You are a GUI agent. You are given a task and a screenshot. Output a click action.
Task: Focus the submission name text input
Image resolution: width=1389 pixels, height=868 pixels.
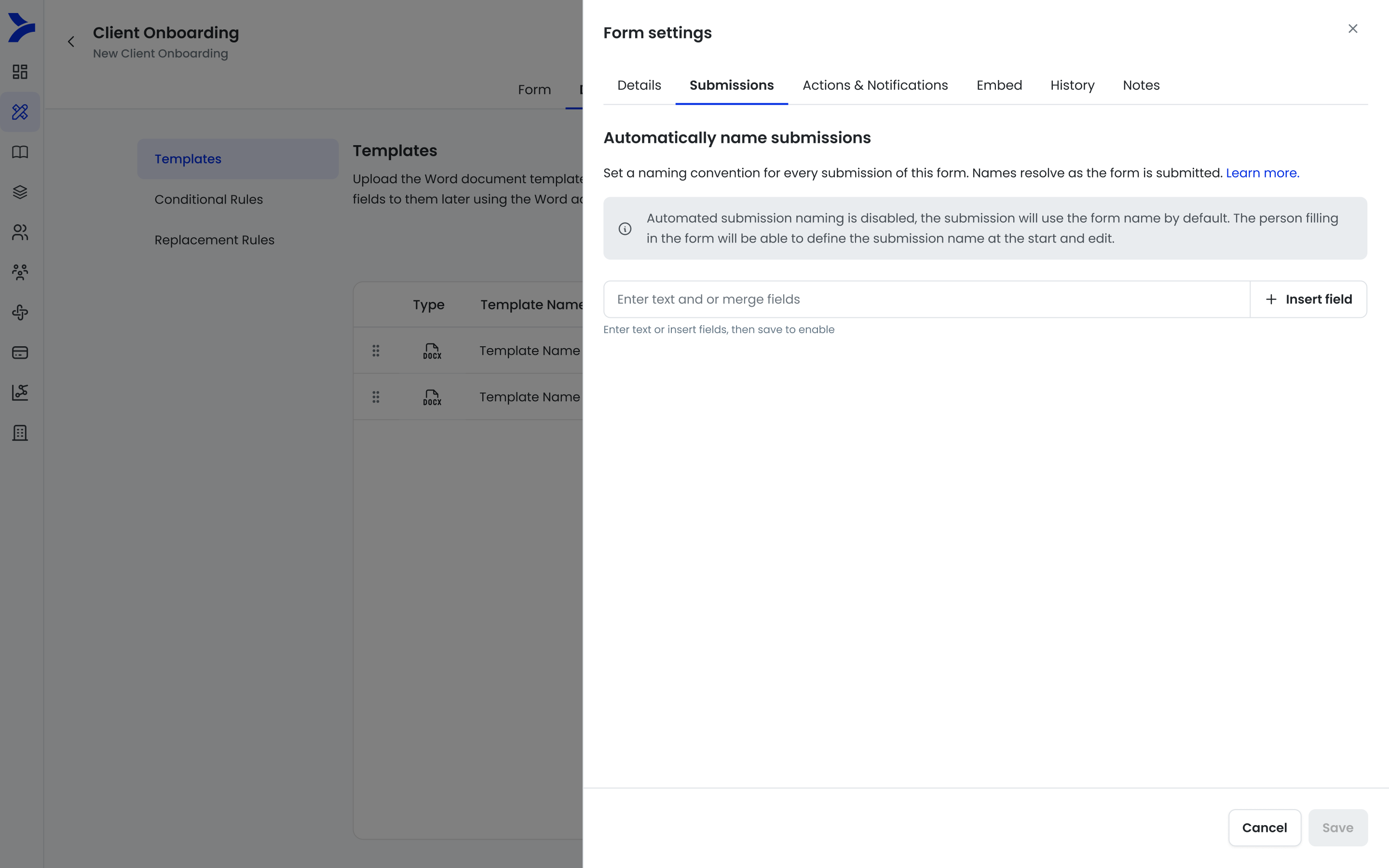tap(926, 299)
